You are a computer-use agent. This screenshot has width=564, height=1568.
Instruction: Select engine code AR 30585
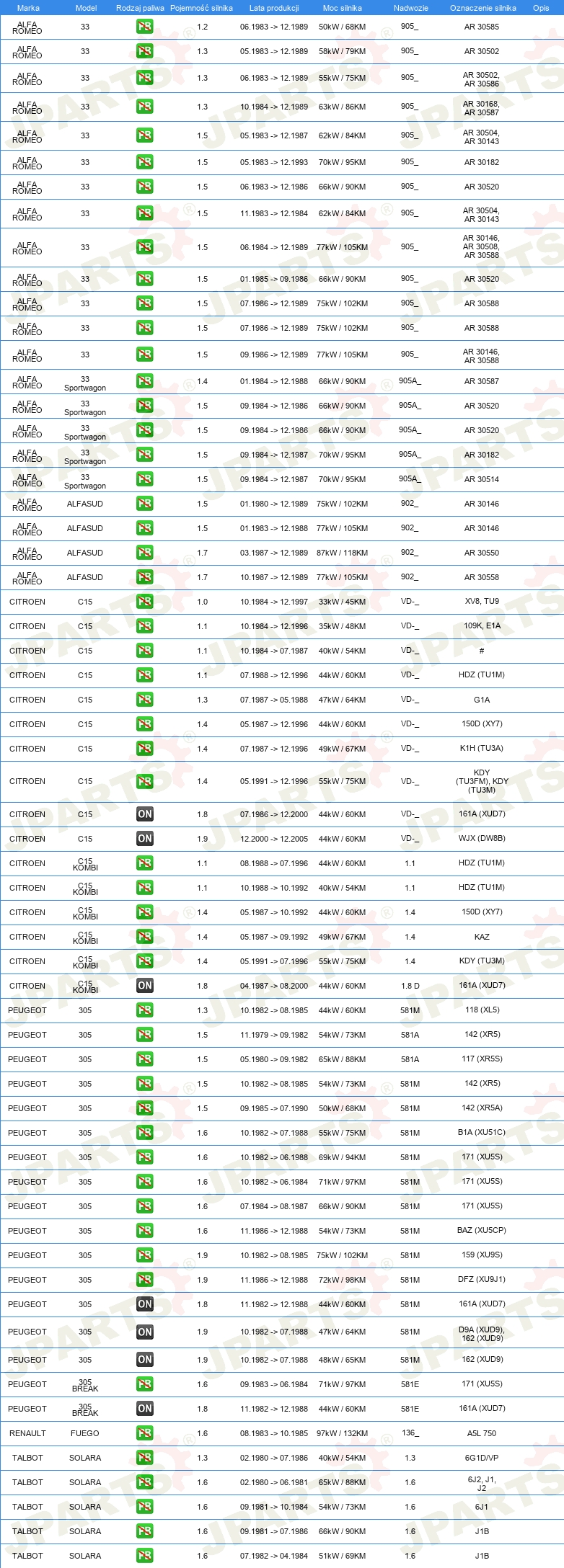(x=482, y=27)
